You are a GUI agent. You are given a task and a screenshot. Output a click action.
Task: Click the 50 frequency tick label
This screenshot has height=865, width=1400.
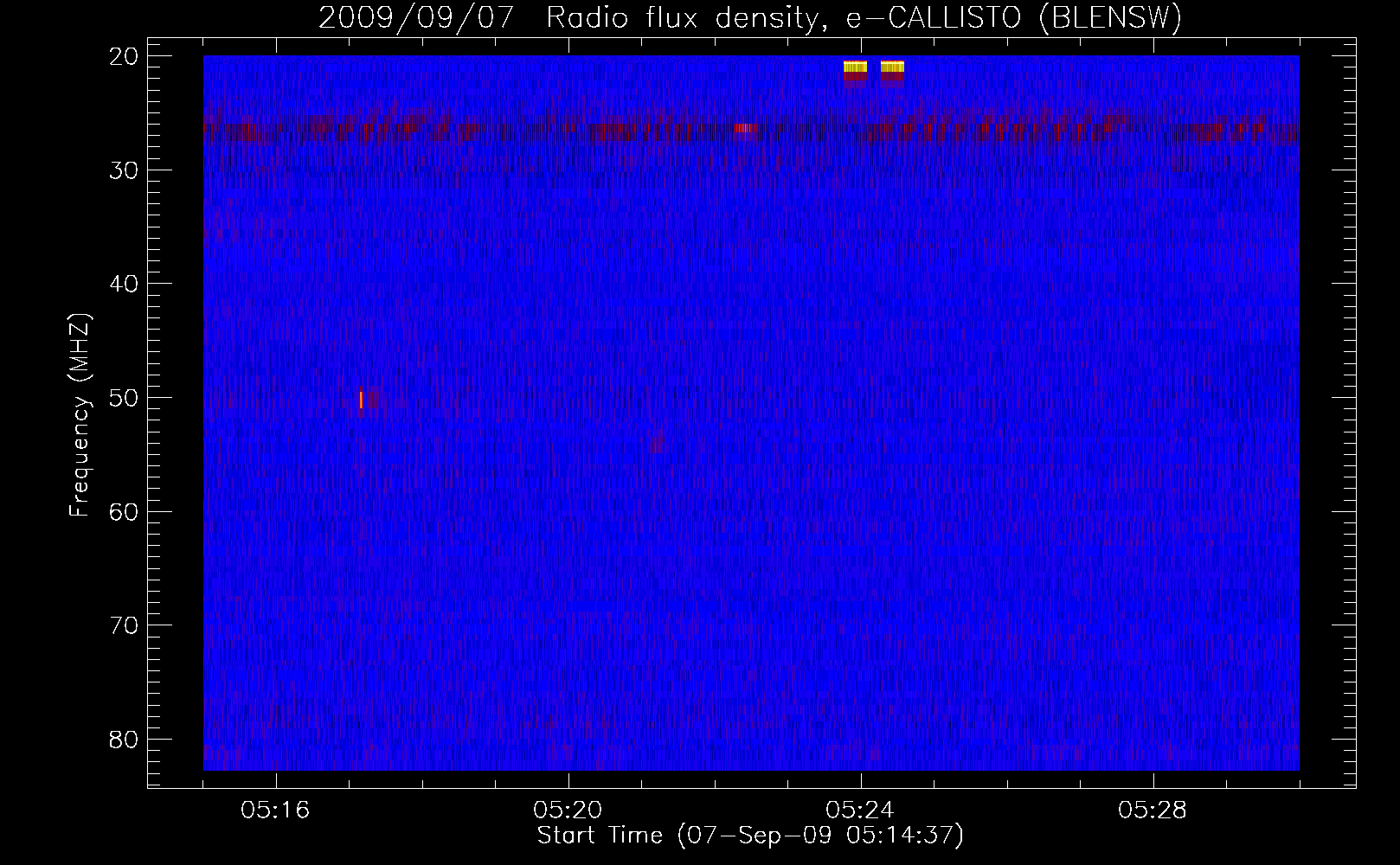point(125,398)
